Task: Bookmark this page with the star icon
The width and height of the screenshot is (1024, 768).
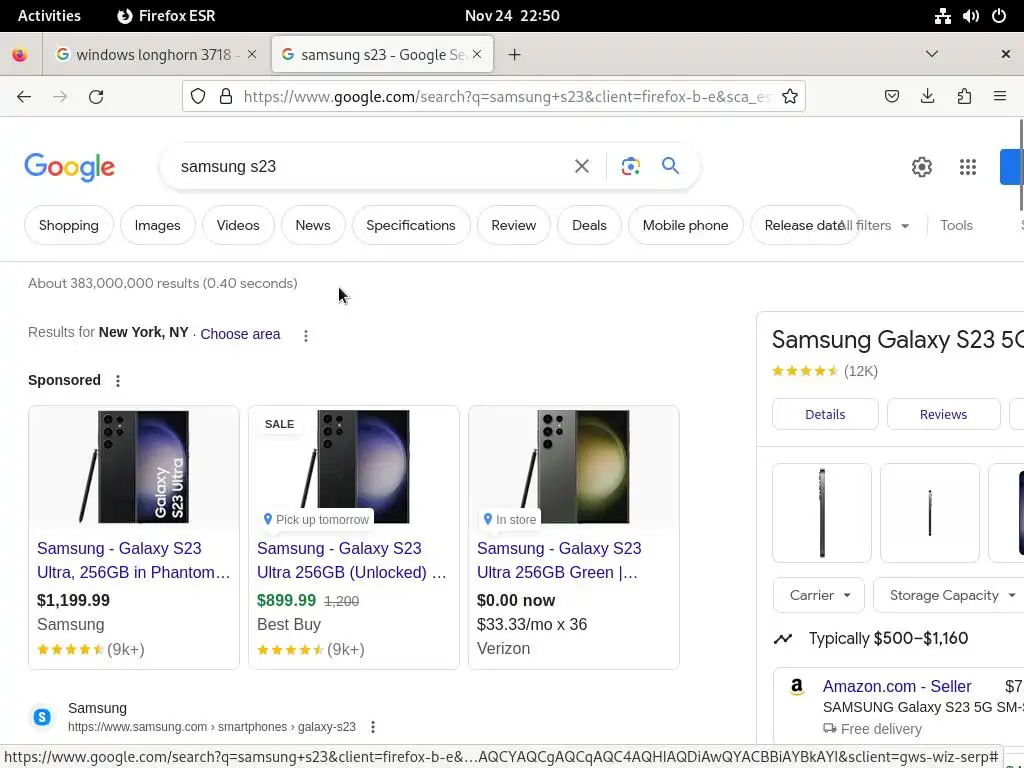Action: point(790,97)
